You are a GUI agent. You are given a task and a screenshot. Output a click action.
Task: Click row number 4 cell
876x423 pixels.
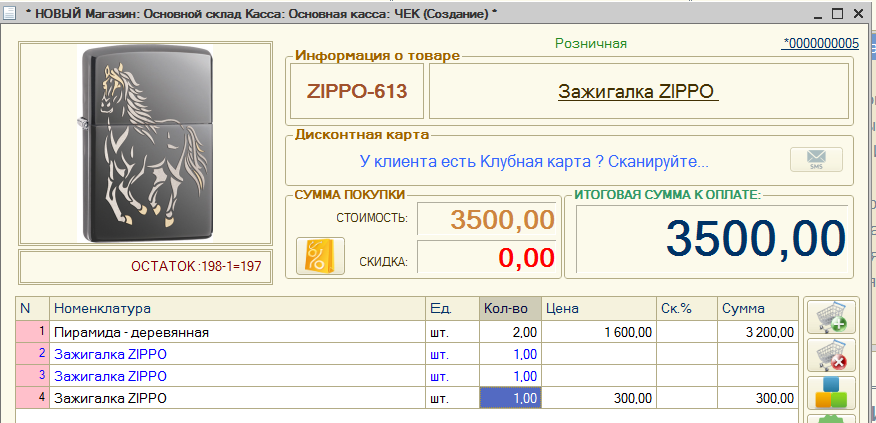33,398
